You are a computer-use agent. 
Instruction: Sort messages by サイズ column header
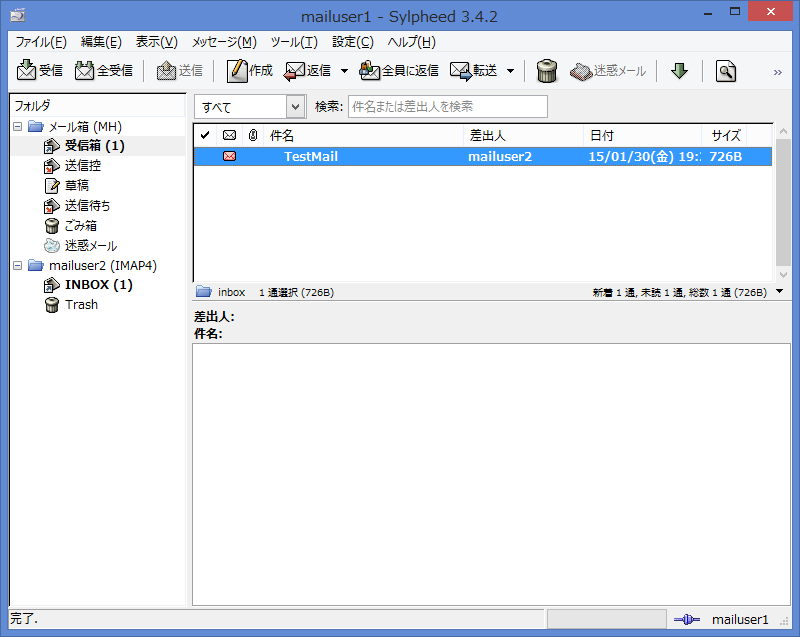pyautogui.click(x=724, y=135)
